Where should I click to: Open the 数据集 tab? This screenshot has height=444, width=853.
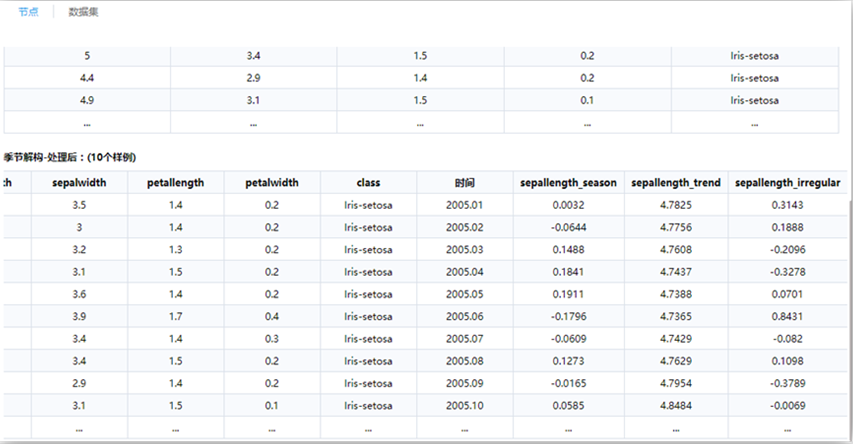point(83,12)
